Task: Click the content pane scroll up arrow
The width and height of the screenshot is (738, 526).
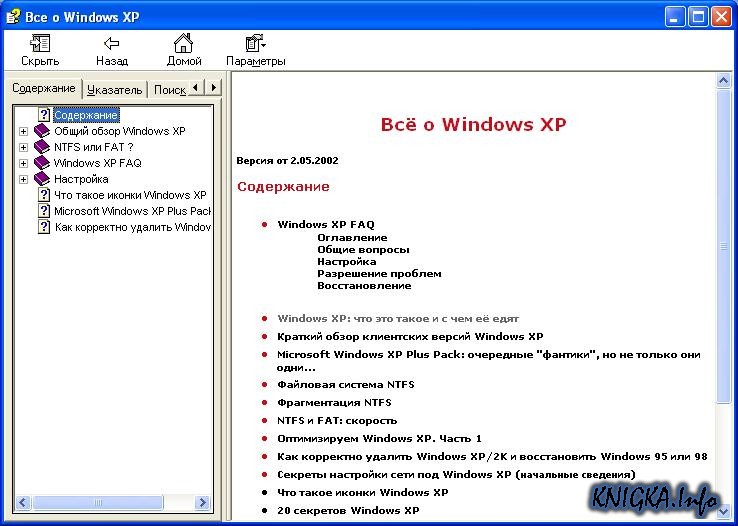Action: (x=723, y=80)
